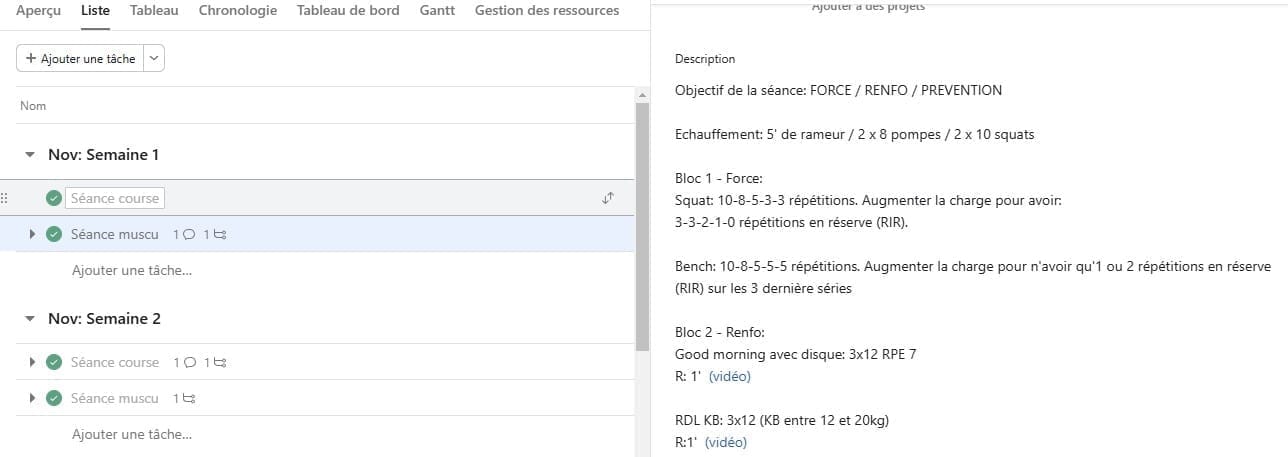Click the task list vertical scrollbar
Image resolution: width=1288 pixels, height=457 pixels.
642,220
